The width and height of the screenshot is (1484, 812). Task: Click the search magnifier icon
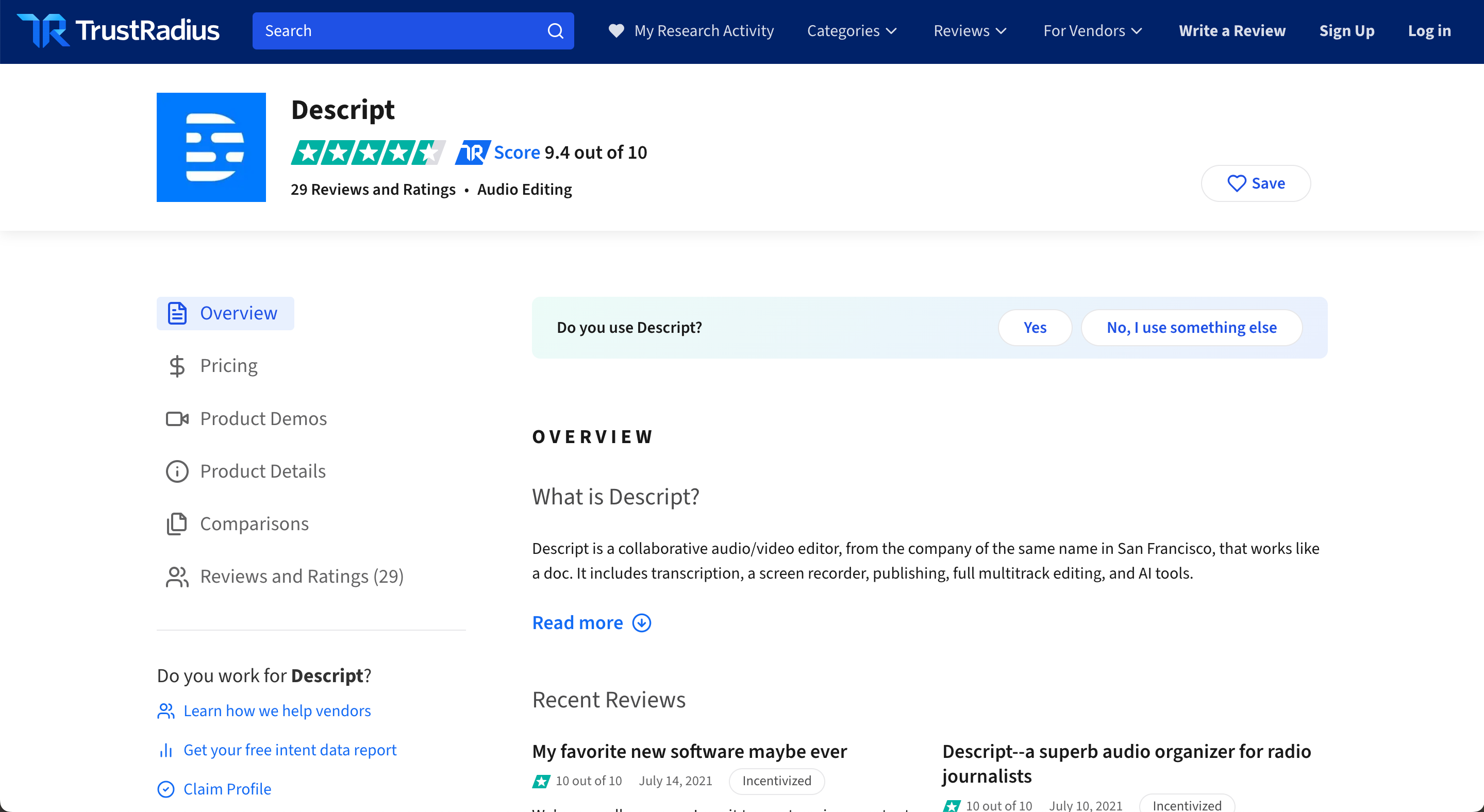click(555, 31)
